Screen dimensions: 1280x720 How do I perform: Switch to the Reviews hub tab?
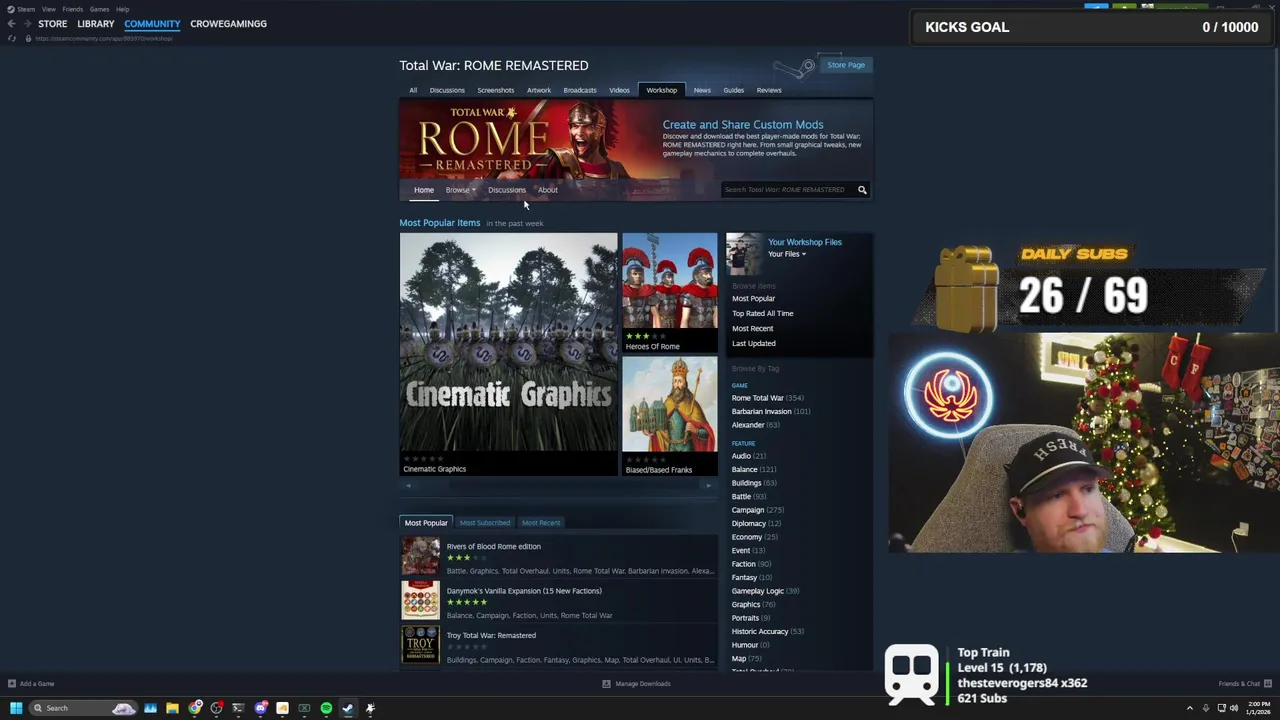click(769, 90)
